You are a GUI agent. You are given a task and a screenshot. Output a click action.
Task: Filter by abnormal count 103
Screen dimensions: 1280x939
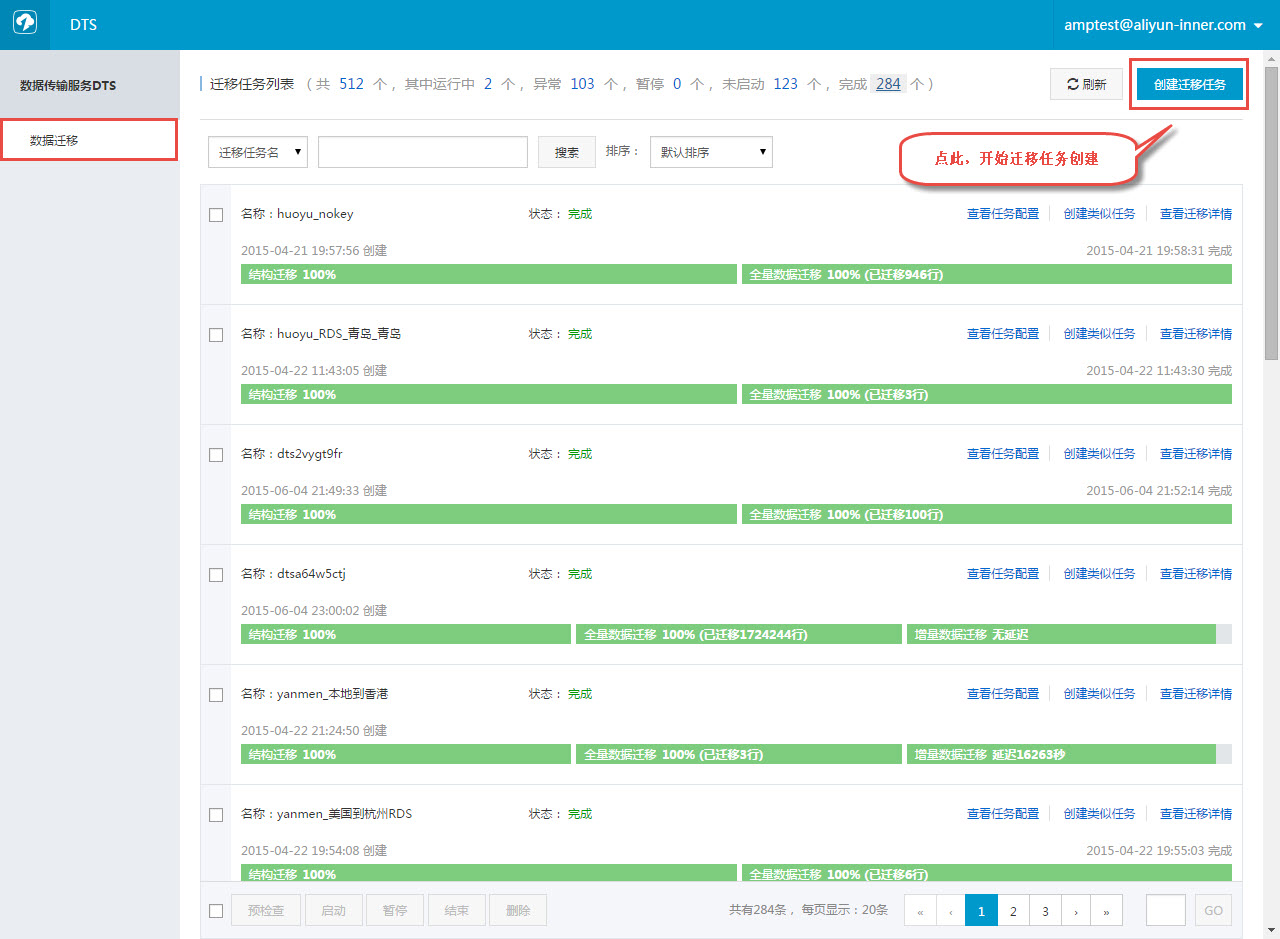point(582,84)
